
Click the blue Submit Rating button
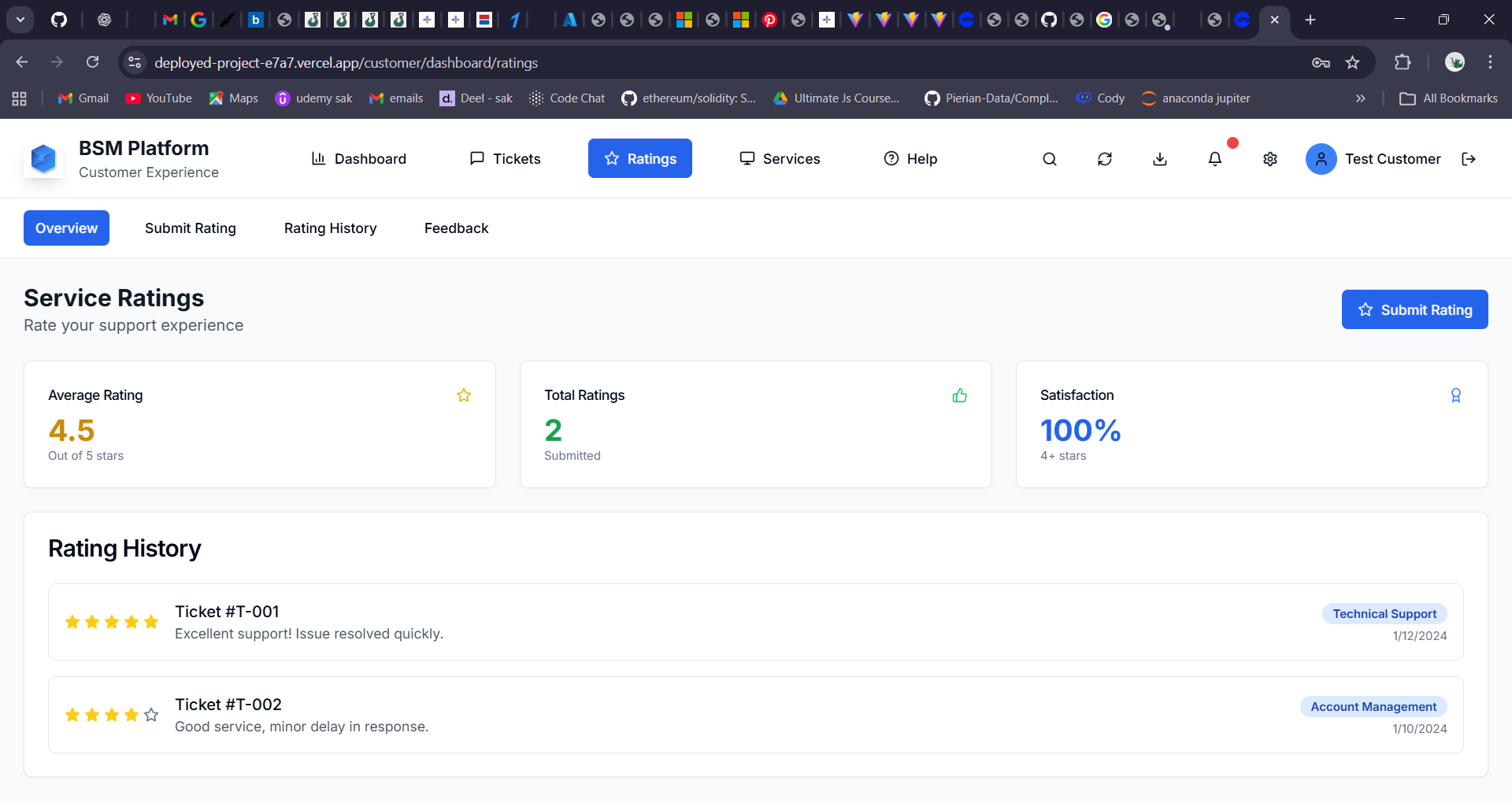pyautogui.click(x=1415, y=309)
